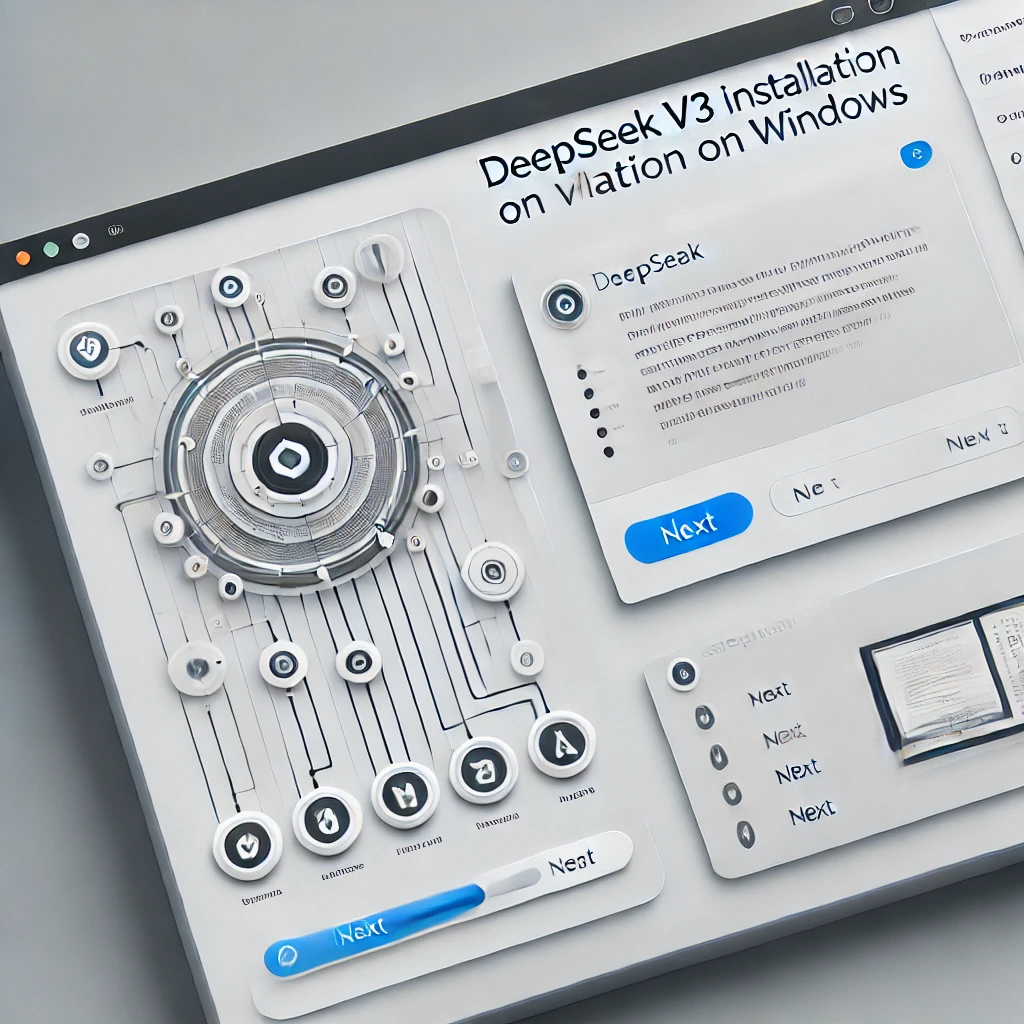1024x1024 pixels.
Task: Click the round icon heading the lower-right list panel
Action: click(683, 673)
